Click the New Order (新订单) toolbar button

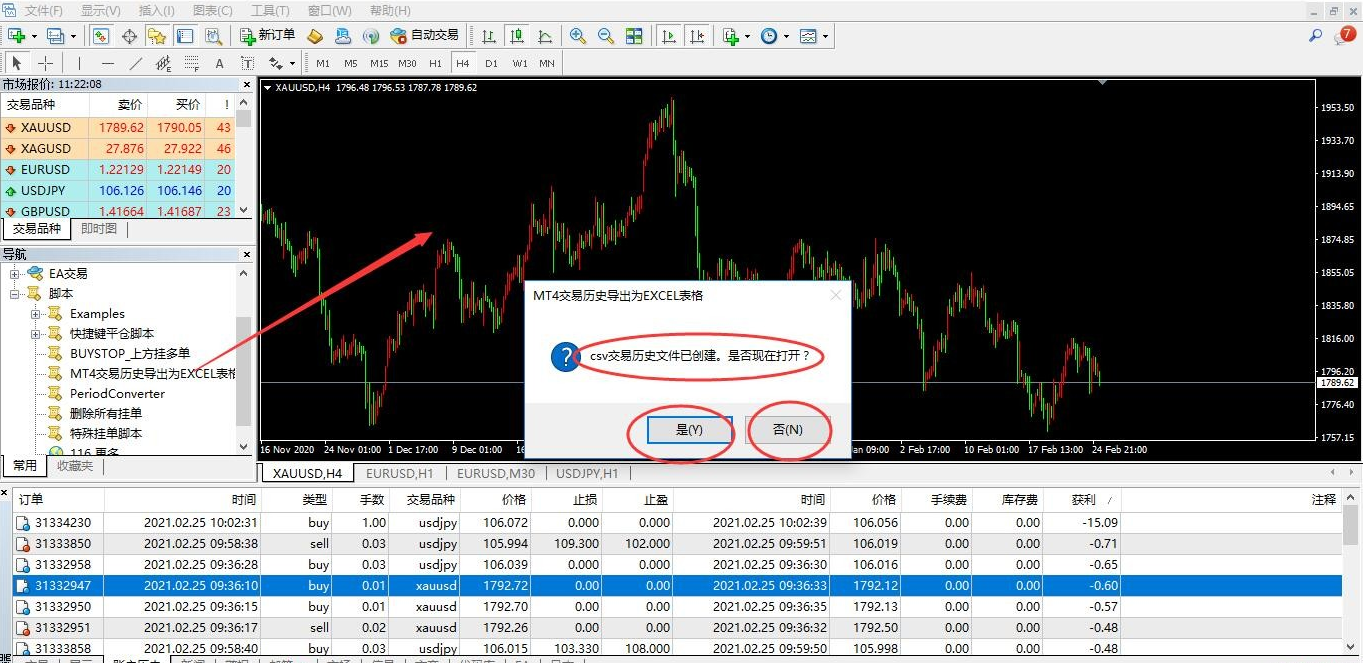point(268,36)
